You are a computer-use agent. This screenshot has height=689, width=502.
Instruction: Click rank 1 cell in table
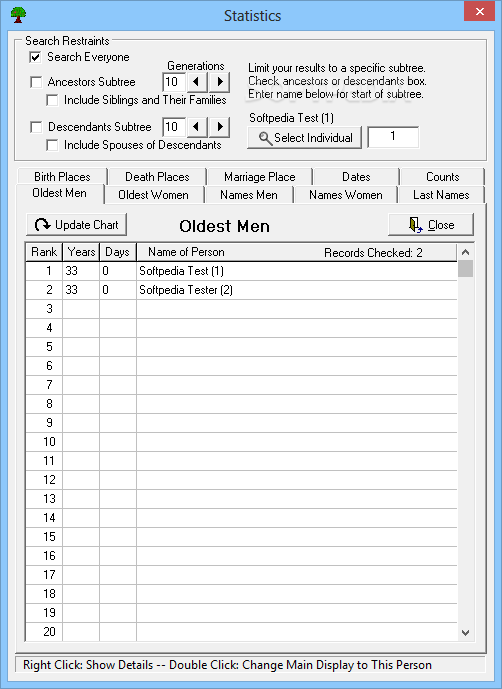click(44, 271)
